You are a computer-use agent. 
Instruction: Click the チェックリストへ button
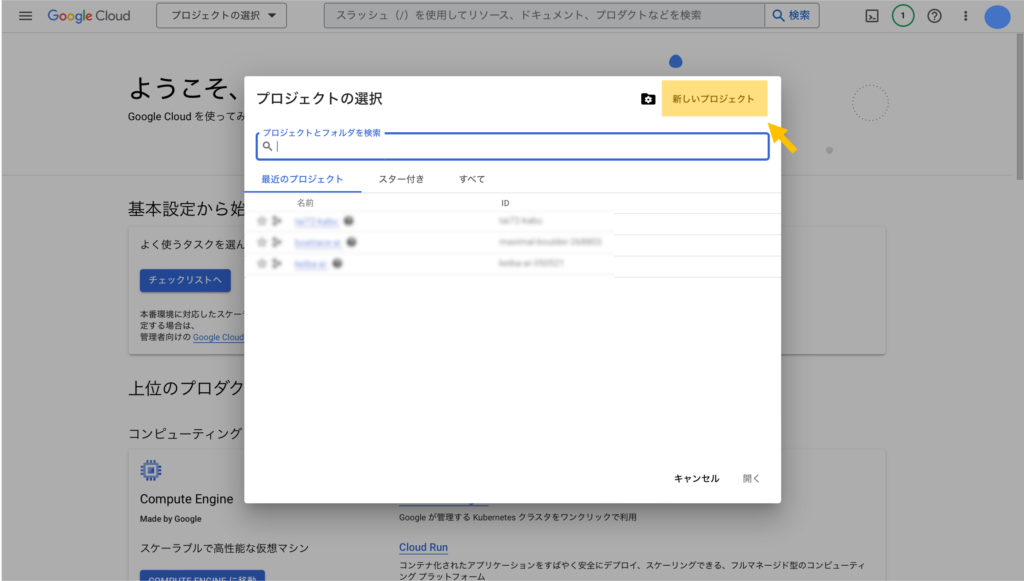(185, 280)
